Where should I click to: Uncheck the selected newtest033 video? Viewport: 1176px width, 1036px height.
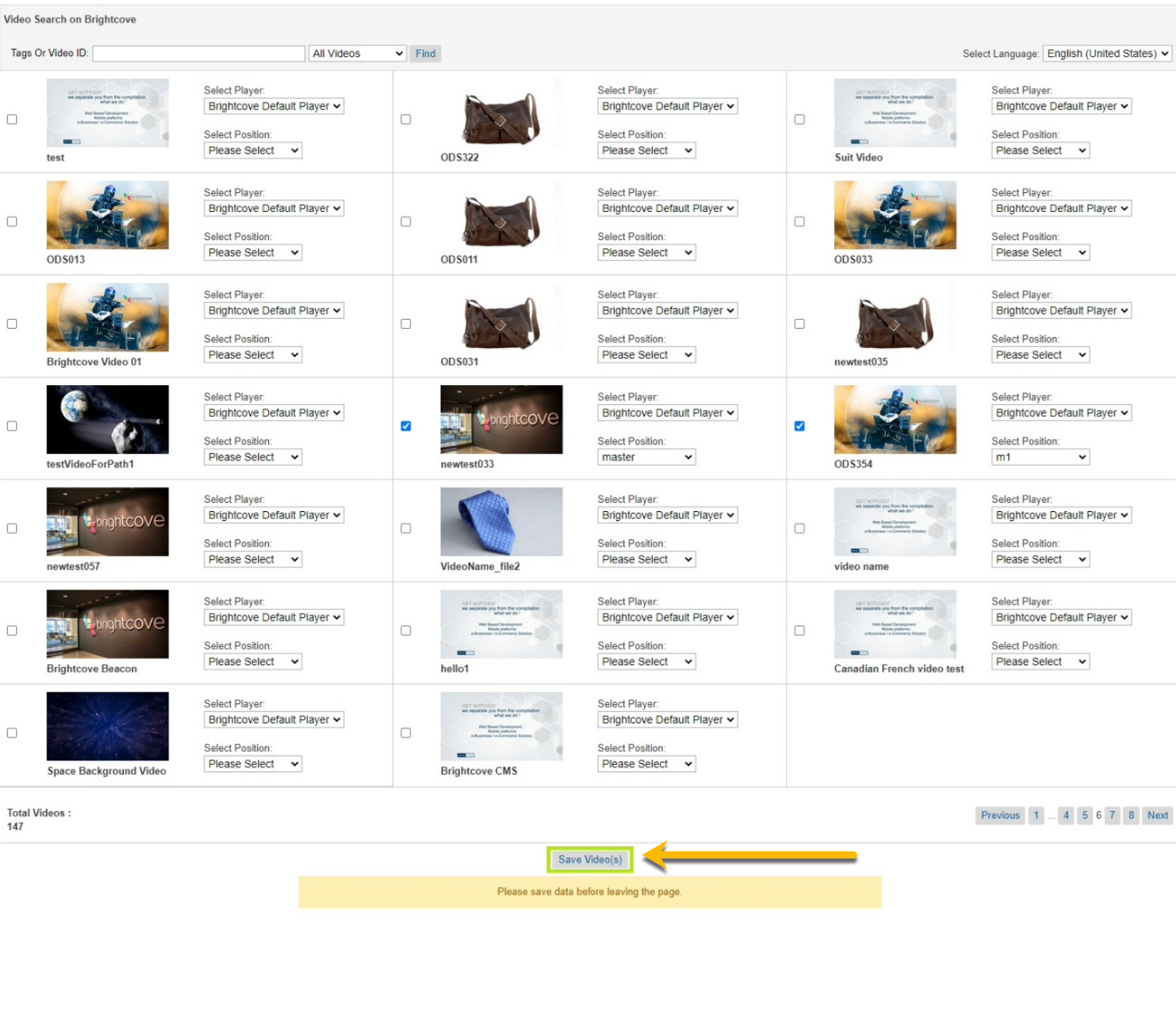tap(406, 426)
